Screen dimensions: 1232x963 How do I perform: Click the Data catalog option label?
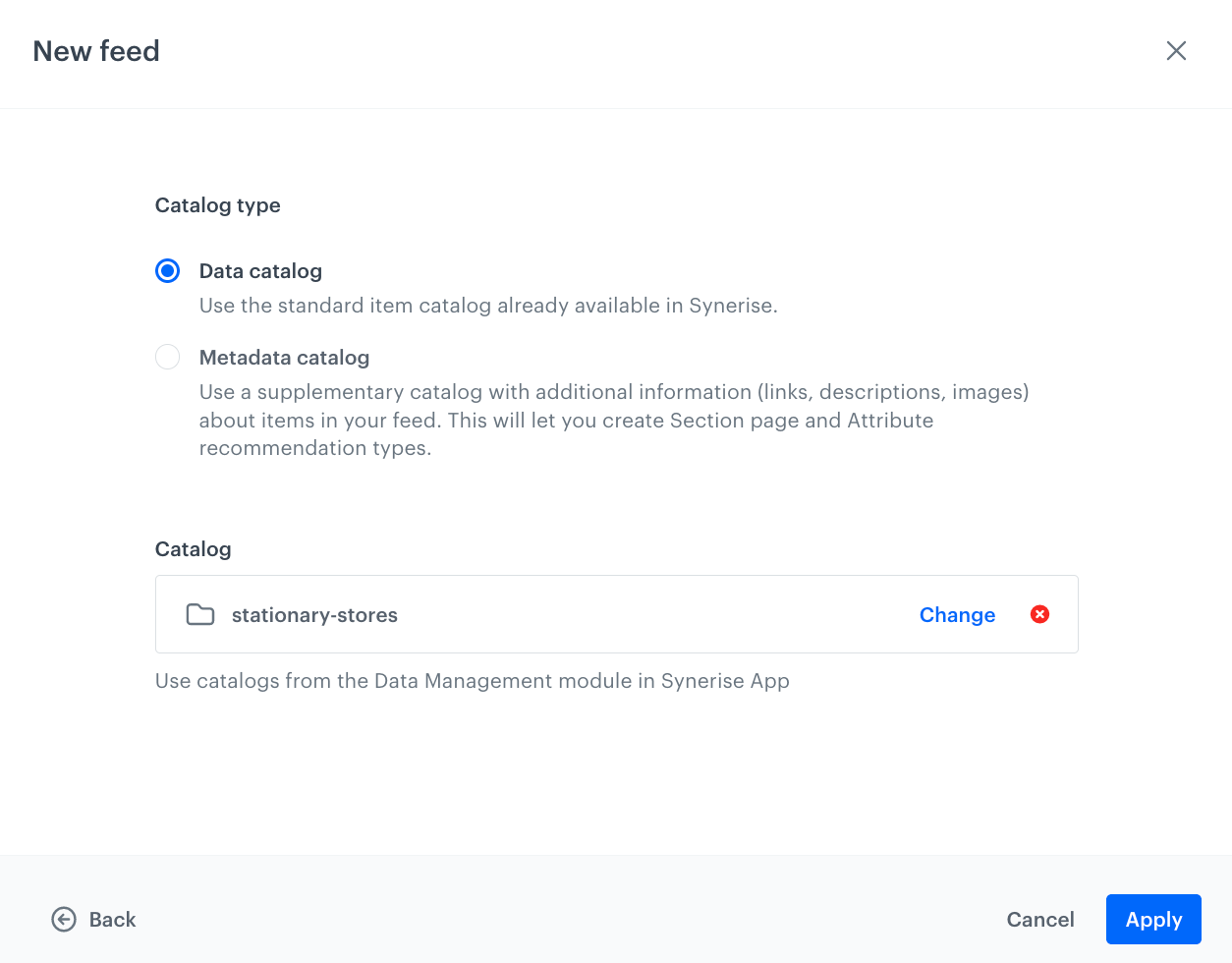(x=260, y=271)
